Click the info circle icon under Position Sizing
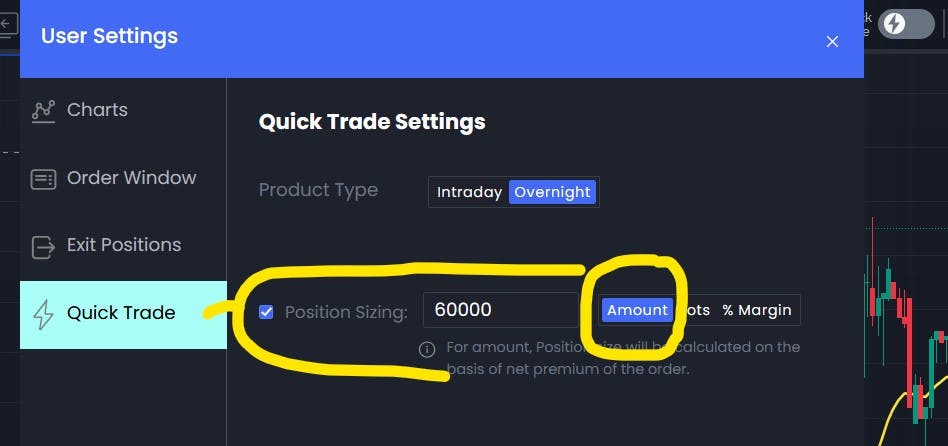The width and height of the screenshot is (948, 446). click(x=427, y=349)
